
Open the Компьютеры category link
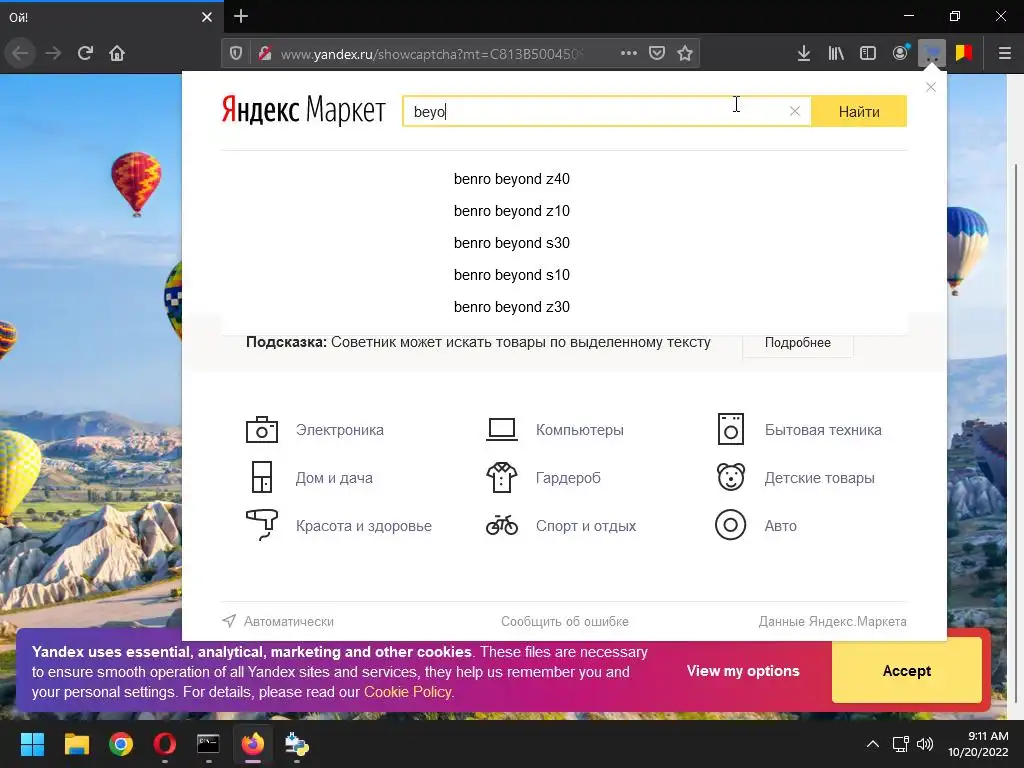coord(580,430)
